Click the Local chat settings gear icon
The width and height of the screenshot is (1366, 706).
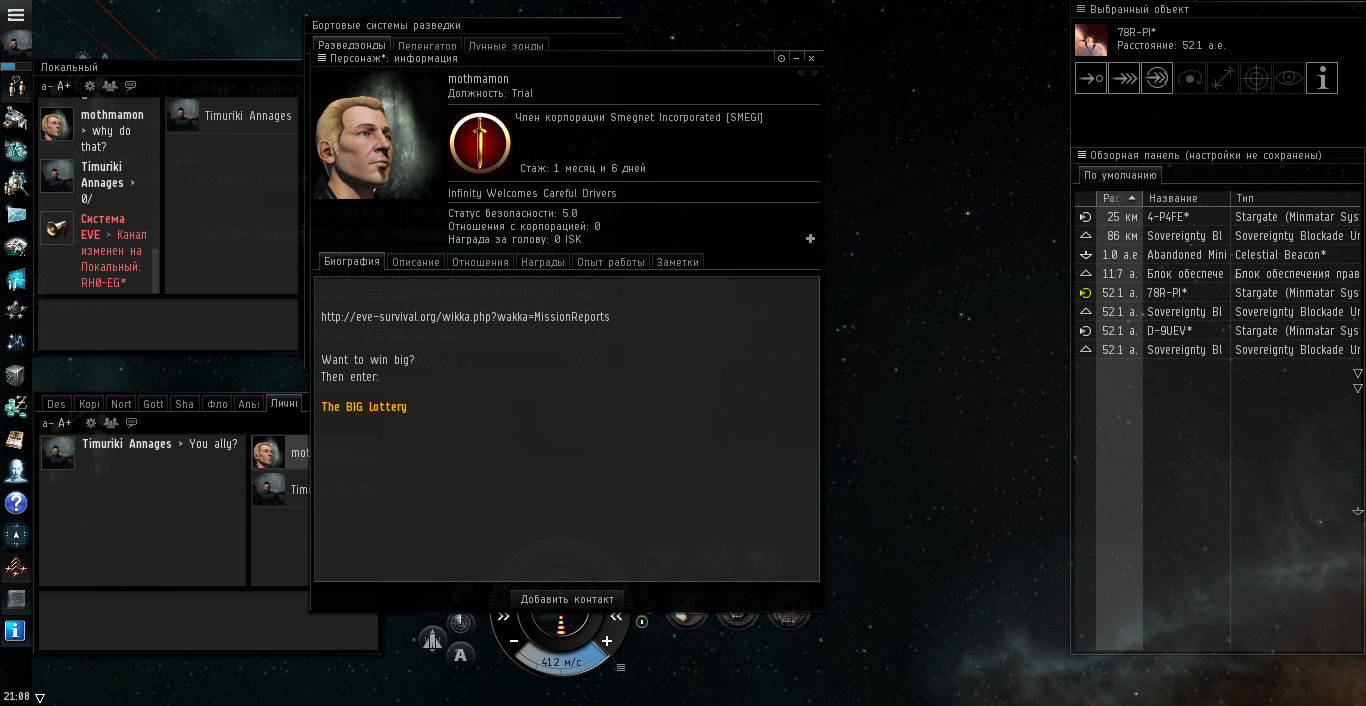pos(90,87)
